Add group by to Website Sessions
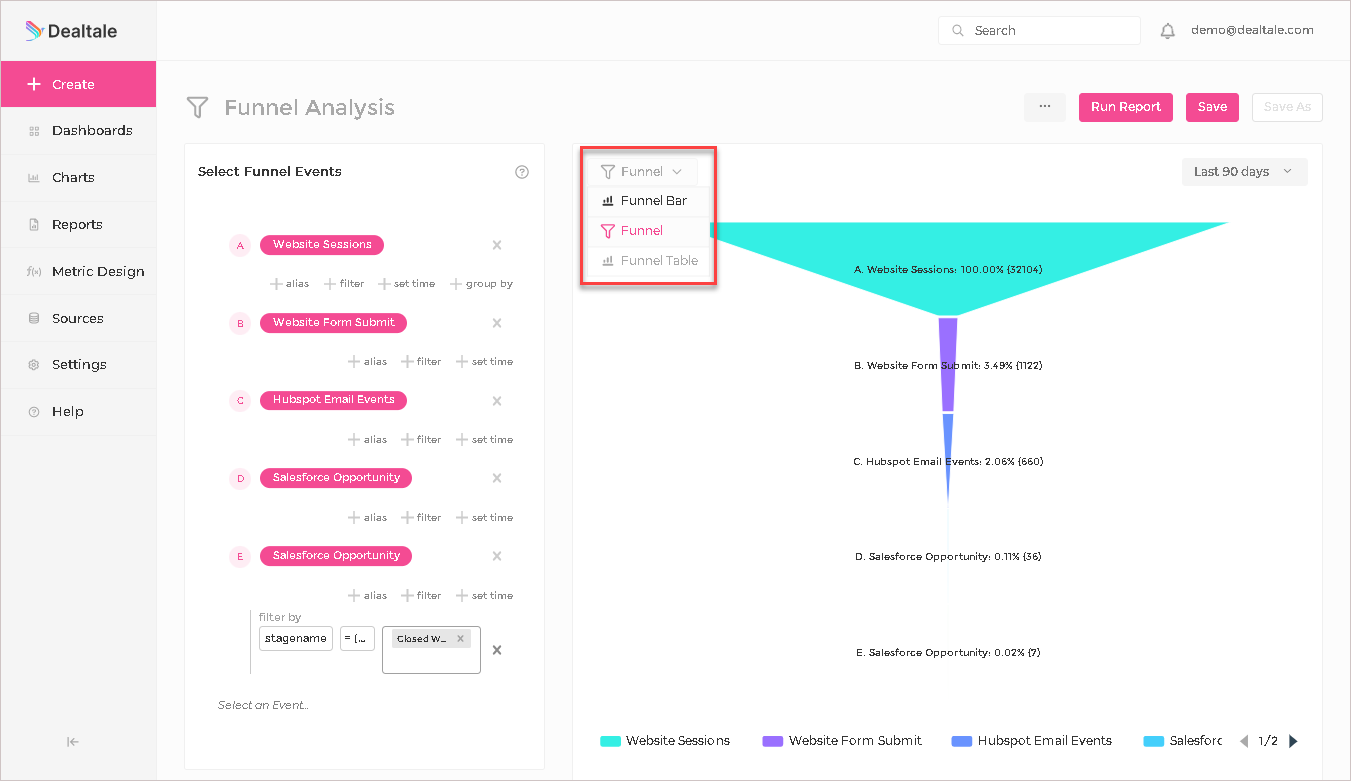Viewport: 1351px width, 781px height. click(482, 284)
